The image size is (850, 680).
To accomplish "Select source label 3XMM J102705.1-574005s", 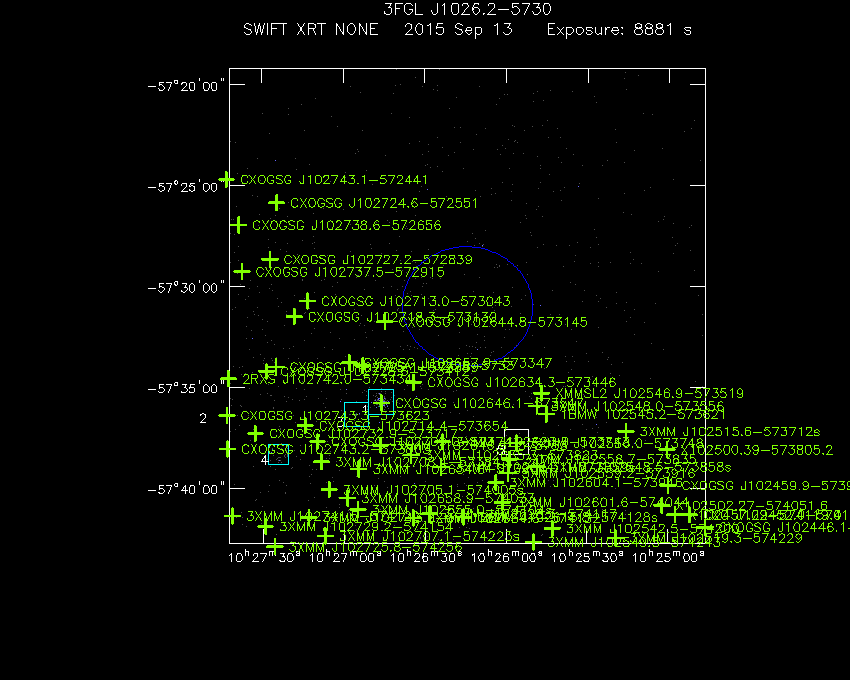I will point(434,490).
